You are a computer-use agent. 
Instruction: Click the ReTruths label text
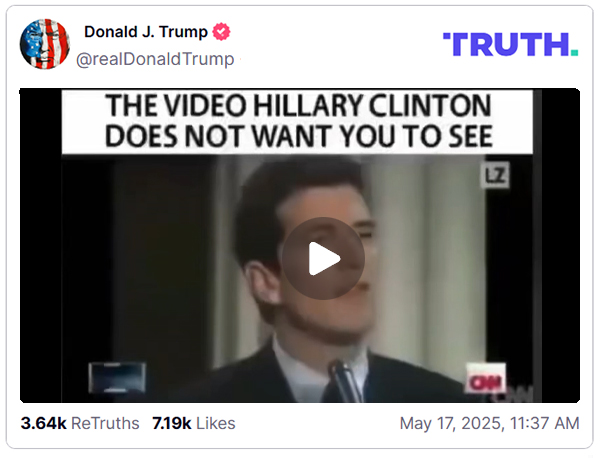[105, 423]
